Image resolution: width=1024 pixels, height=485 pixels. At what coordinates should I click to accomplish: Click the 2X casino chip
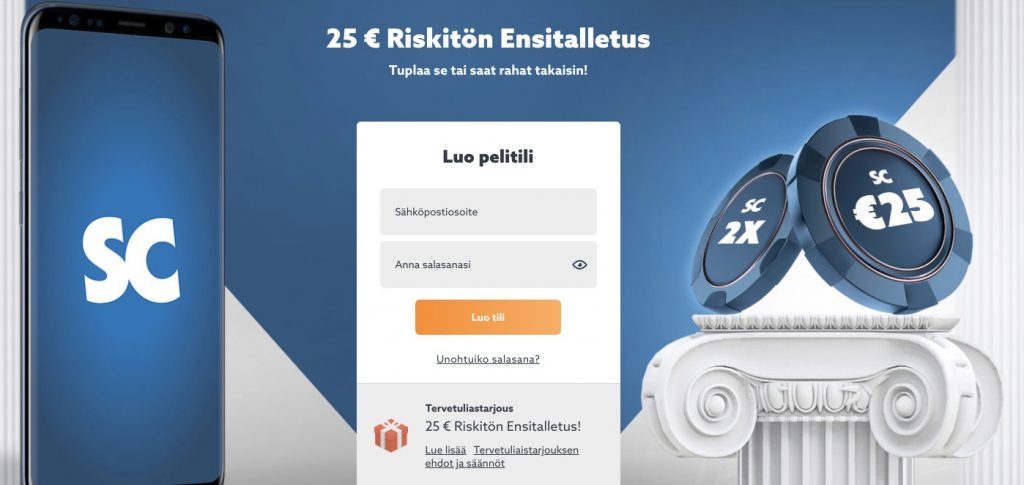744,230
